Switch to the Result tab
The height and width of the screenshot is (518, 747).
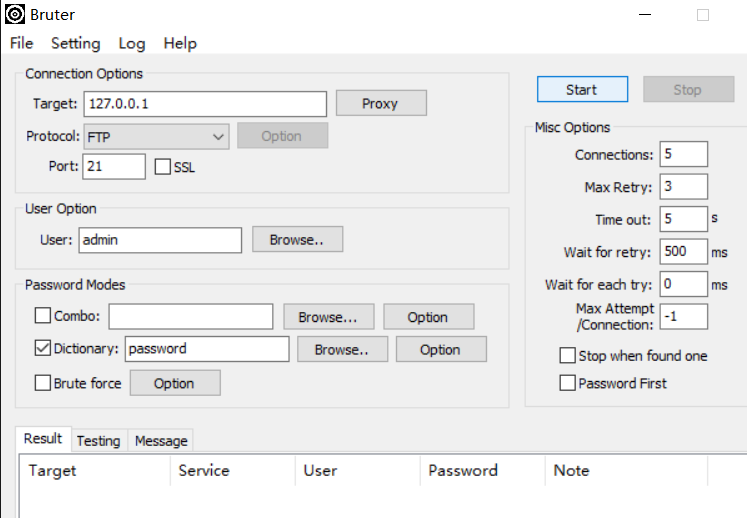coord(43,438)
